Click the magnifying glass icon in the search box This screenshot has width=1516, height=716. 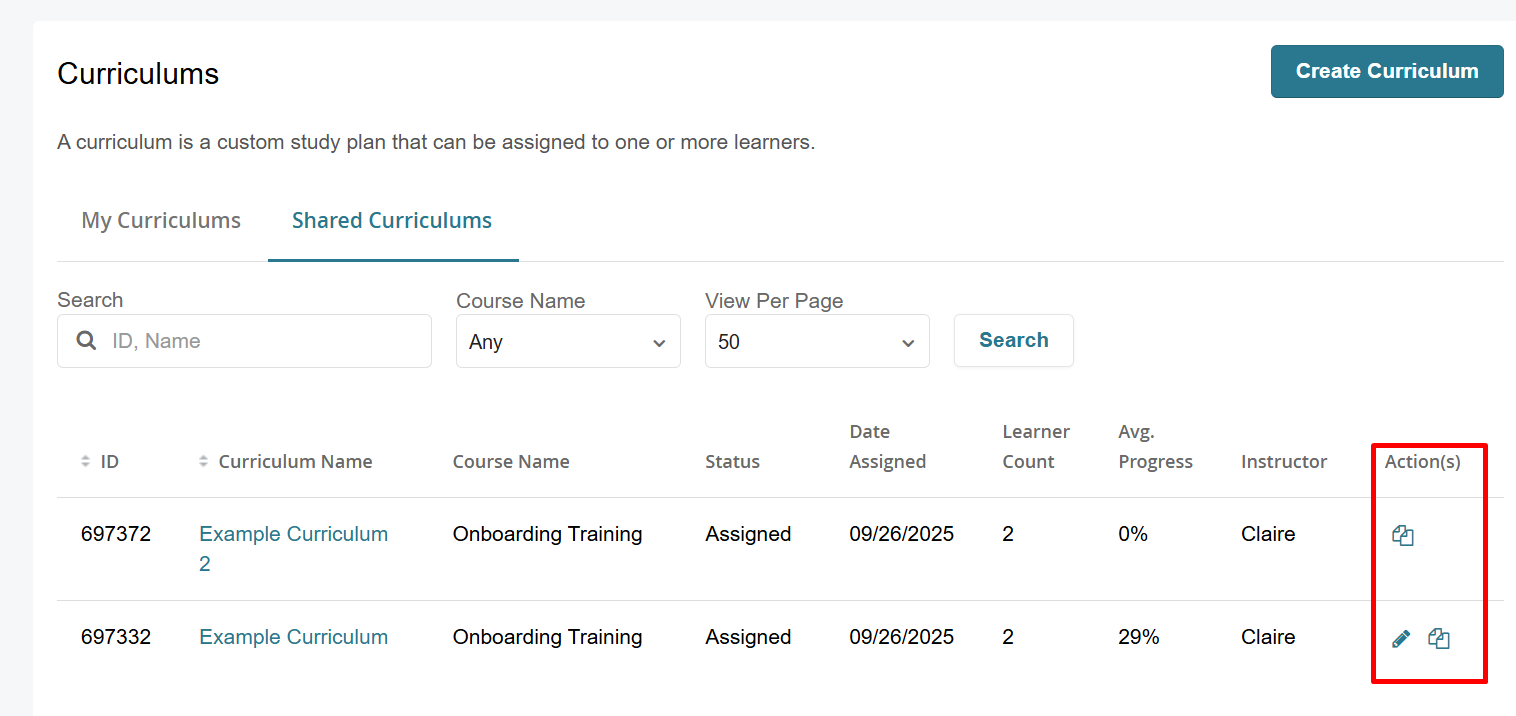pos(87,341)
